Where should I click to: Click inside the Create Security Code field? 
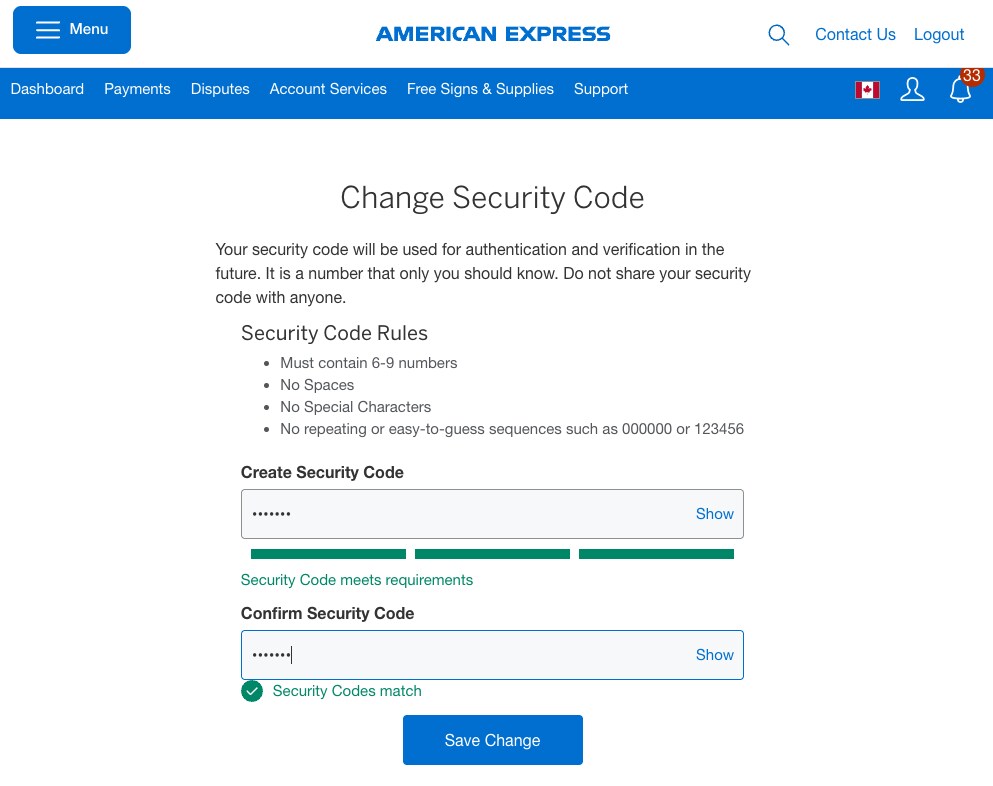450,513
